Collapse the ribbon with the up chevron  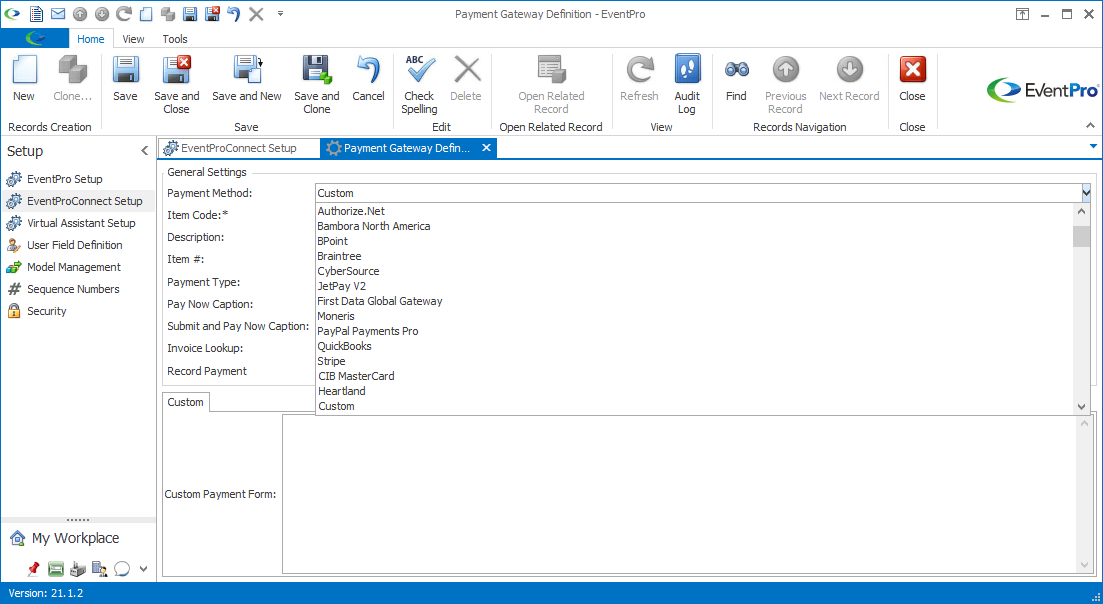point(1090,125)
